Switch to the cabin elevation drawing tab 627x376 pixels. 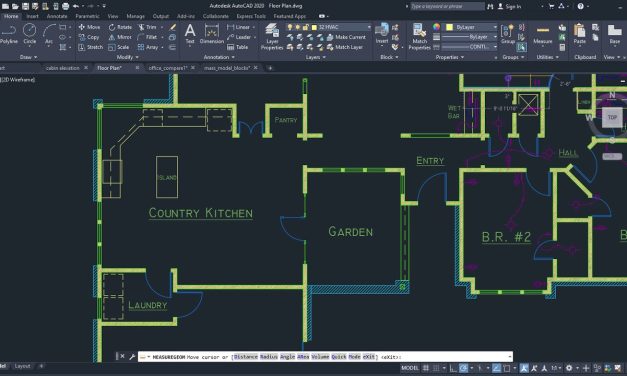point(62,68)
